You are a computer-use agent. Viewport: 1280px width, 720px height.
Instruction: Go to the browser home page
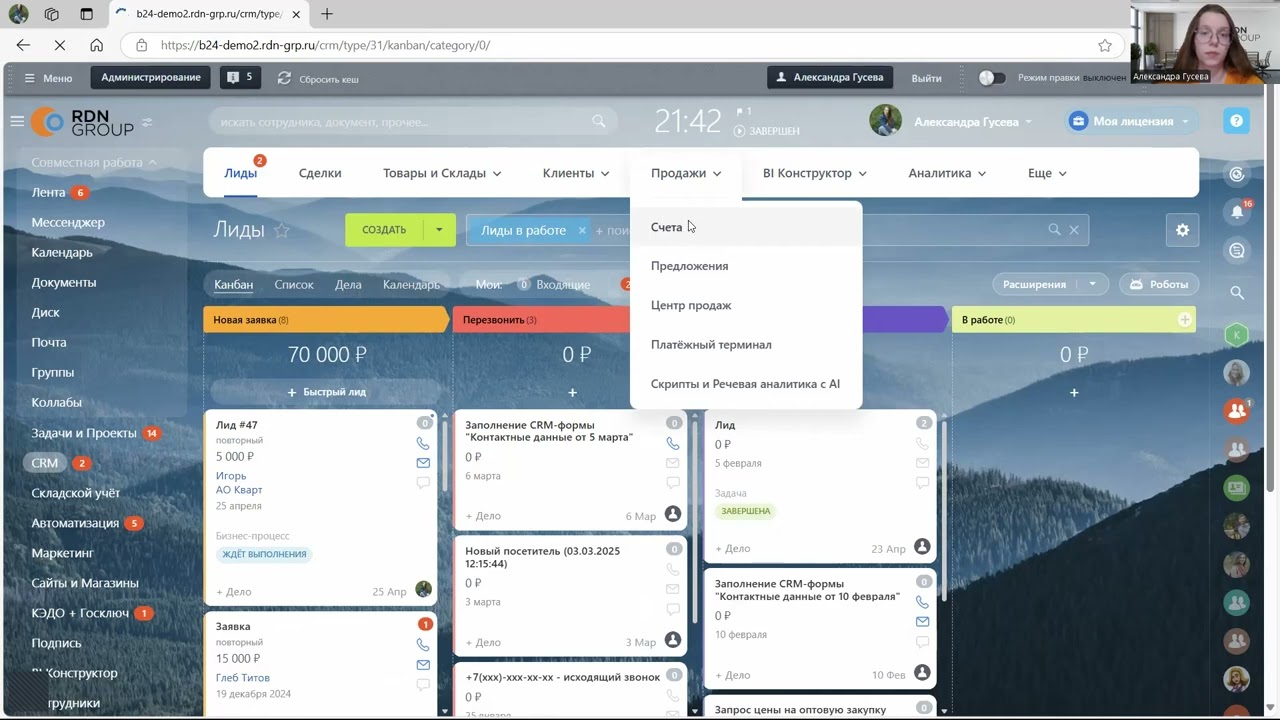pos(96,45)
